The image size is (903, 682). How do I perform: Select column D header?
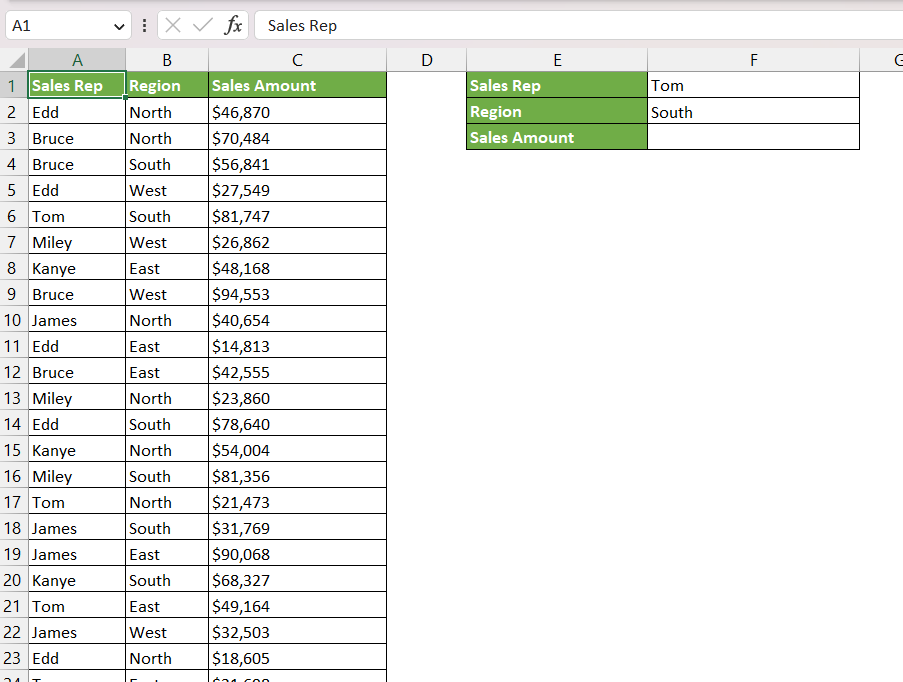click(426, 60)
